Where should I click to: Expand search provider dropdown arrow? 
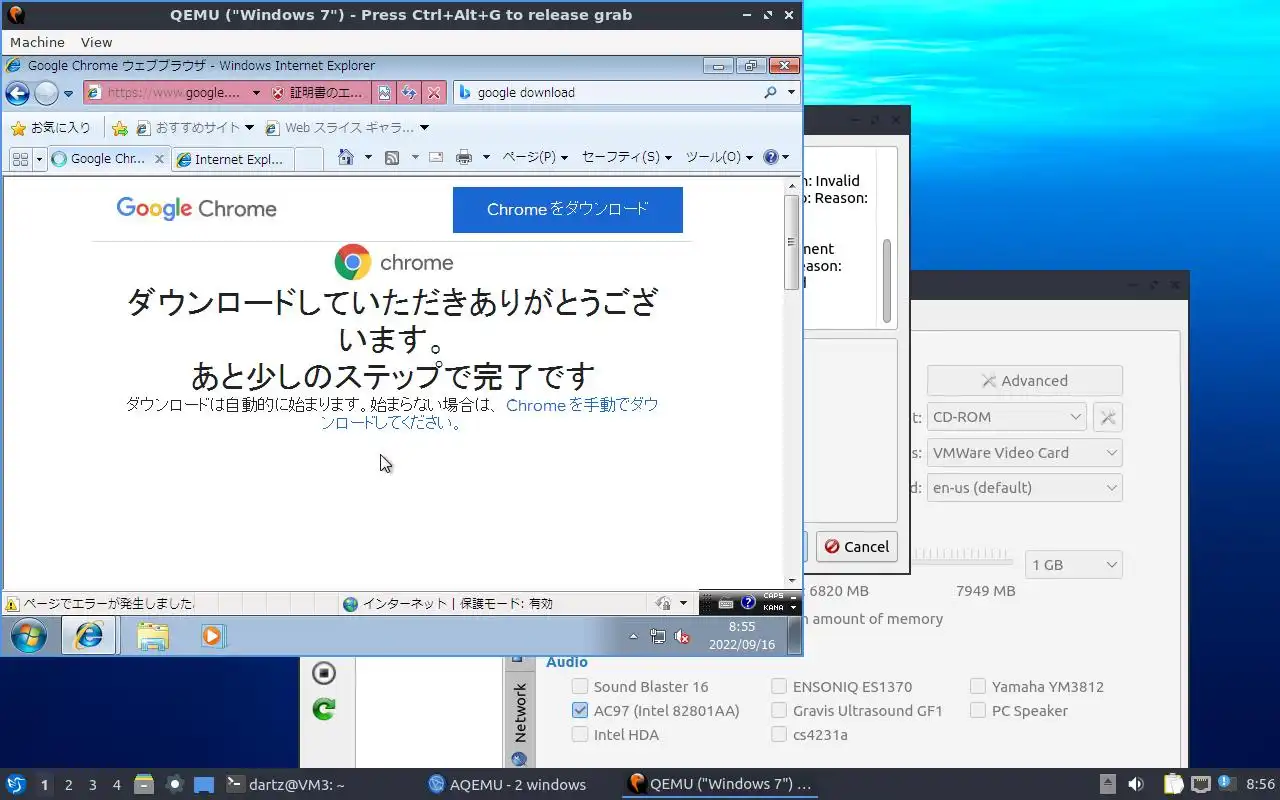[791, 92]
